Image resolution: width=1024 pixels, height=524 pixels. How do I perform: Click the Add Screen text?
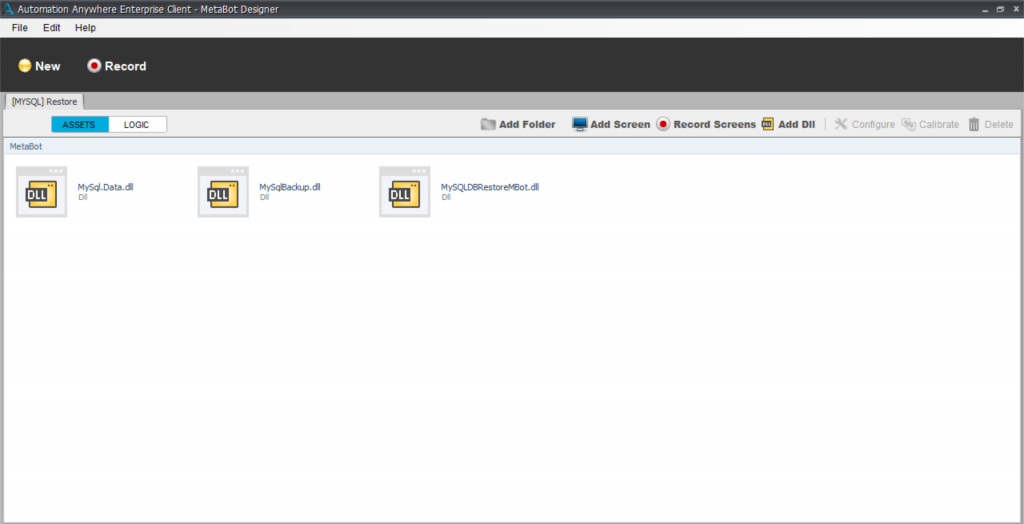pyautogui.click(x=620, y=124)
